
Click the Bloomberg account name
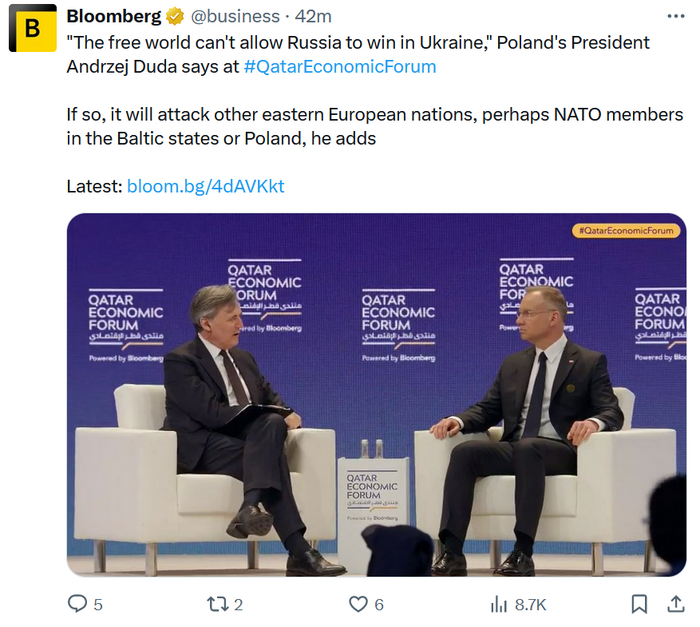(x=113, y=17)
